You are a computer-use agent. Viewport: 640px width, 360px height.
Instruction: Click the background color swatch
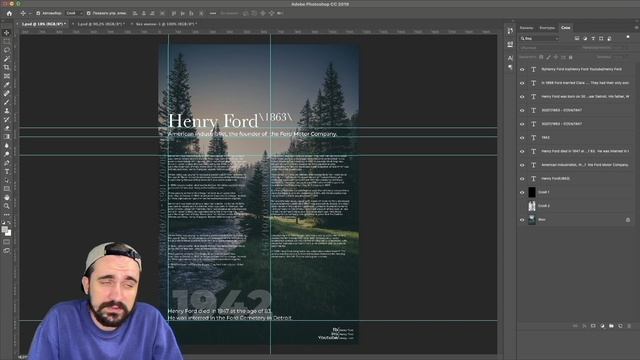tap(9, 233)
